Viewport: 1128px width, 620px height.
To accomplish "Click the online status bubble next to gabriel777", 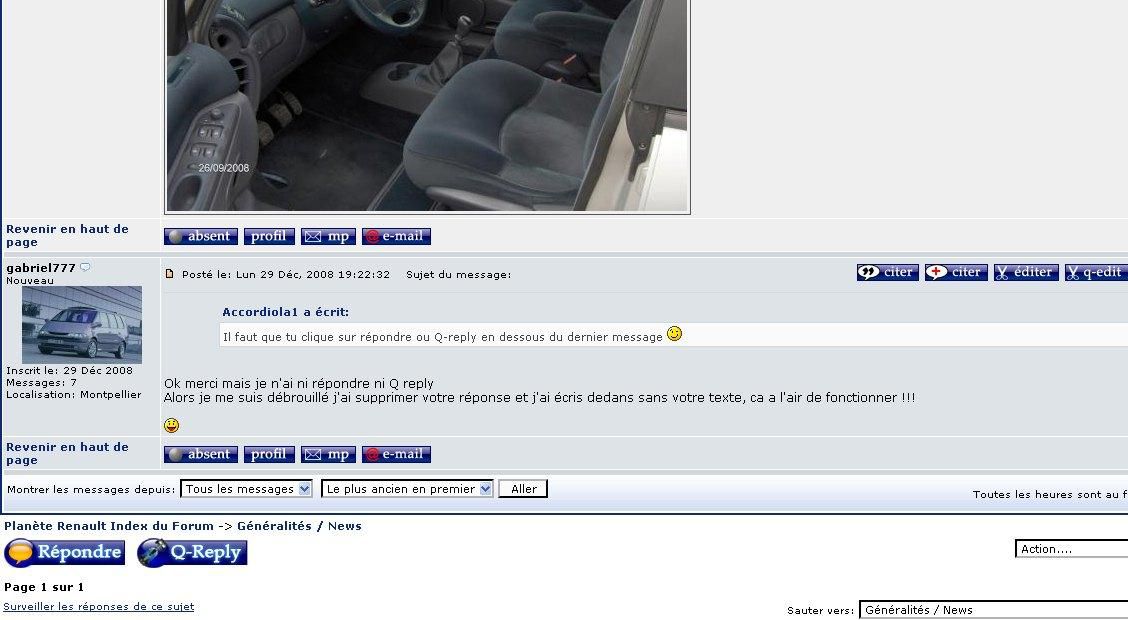I will [x=85, y=267].
